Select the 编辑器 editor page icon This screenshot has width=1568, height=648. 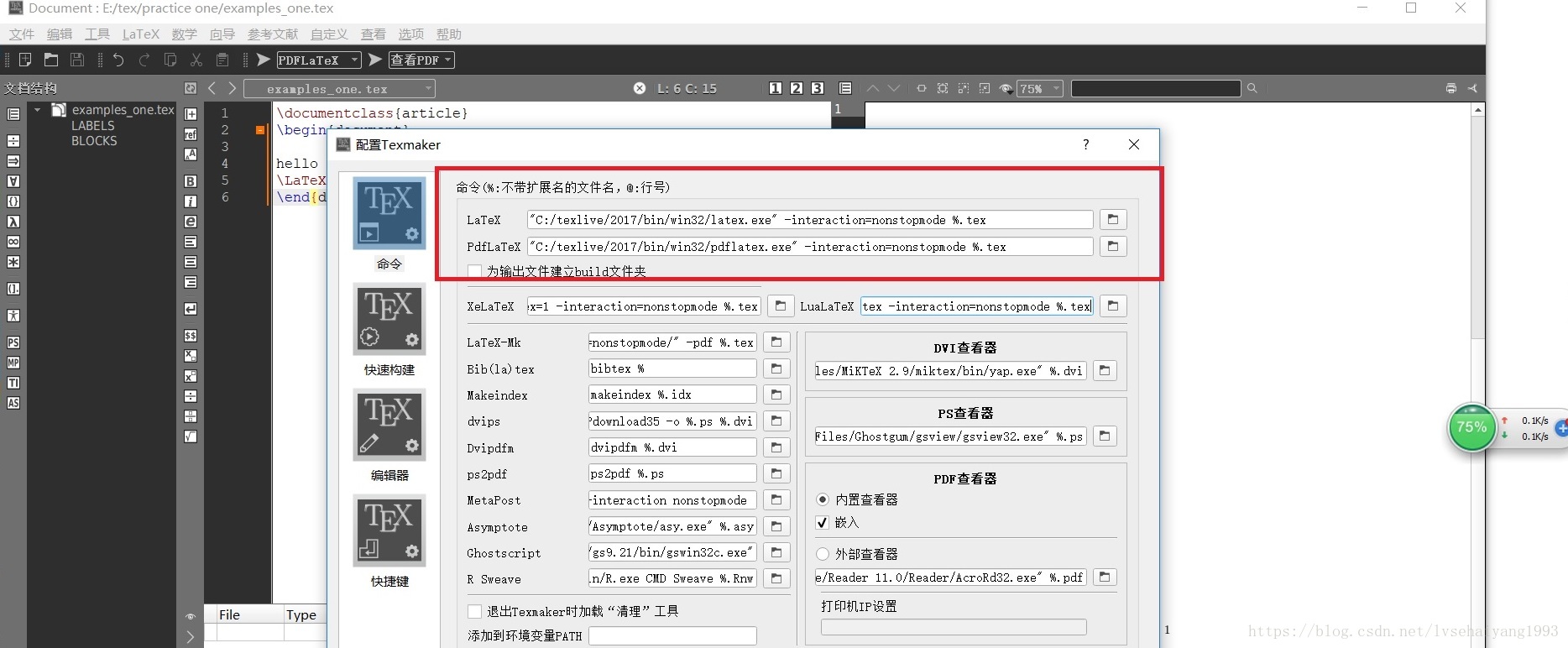[x=389, y=425]
